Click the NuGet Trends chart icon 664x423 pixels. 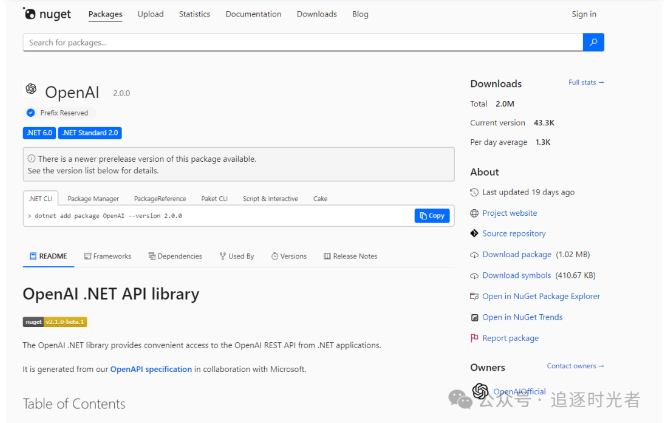click(x=474, y=317)
